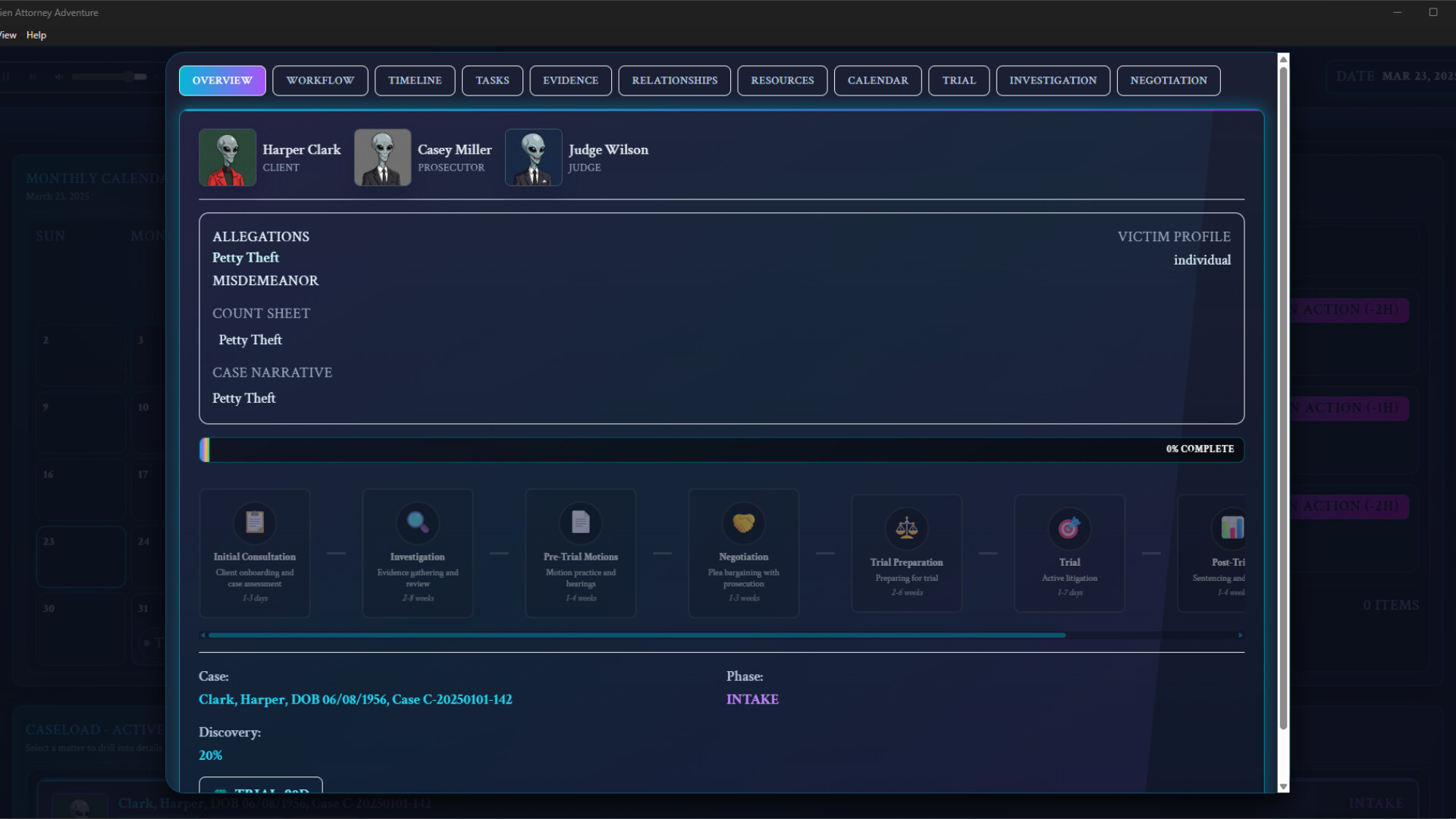The height and width of the screenshot is (819, 1456).
Task: Switch to the NEGOTIATION tab
Action: pyautogui.click(x=1169, y=80)
